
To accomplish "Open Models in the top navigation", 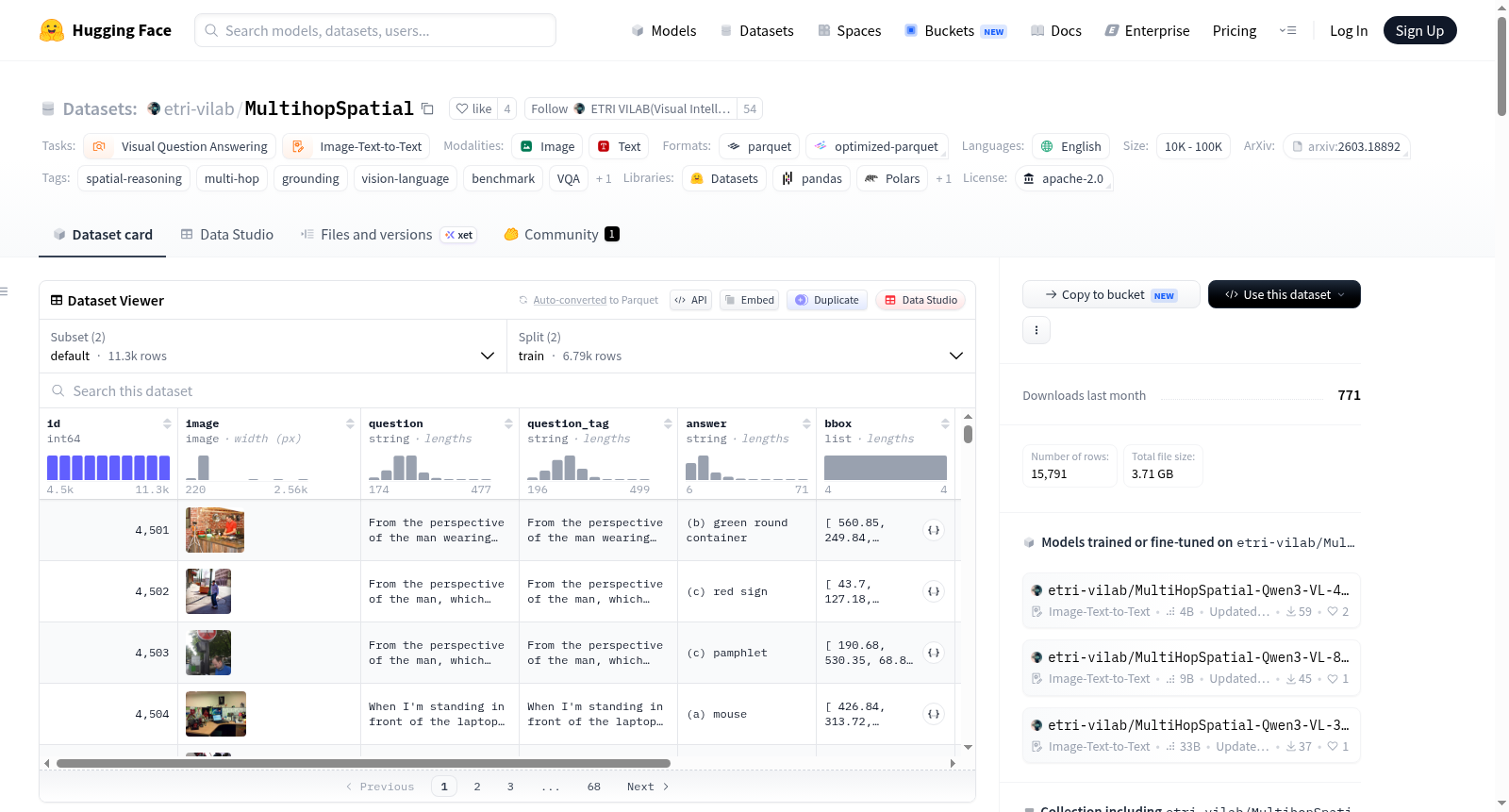I will pyautogui.click(x=663, y=30).
